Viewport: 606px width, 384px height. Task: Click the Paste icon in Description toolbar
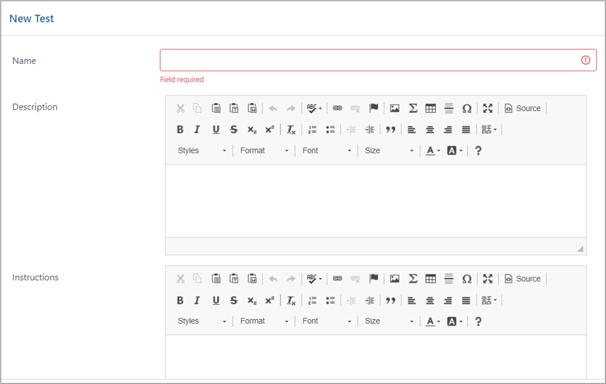(x=216, y=108)
